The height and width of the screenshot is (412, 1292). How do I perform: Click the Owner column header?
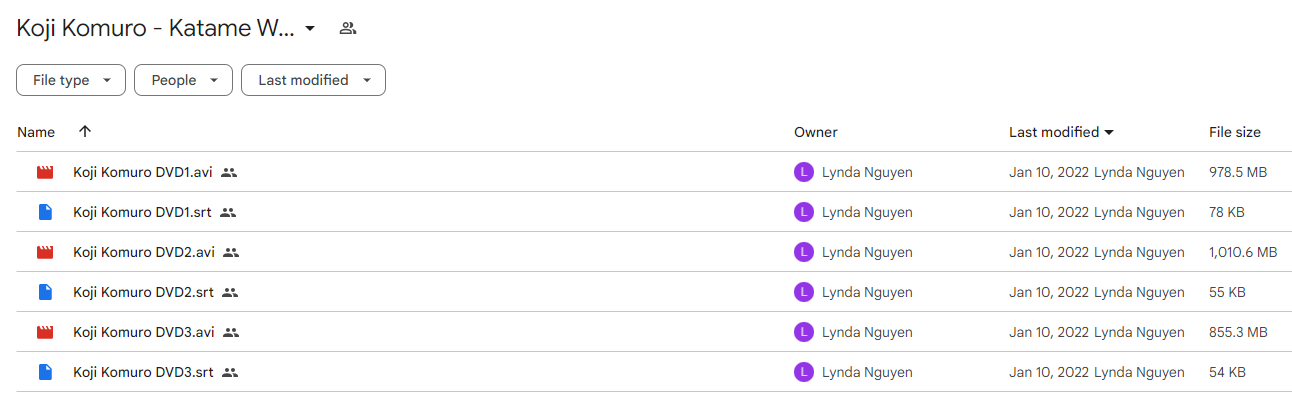click(816, 132)
